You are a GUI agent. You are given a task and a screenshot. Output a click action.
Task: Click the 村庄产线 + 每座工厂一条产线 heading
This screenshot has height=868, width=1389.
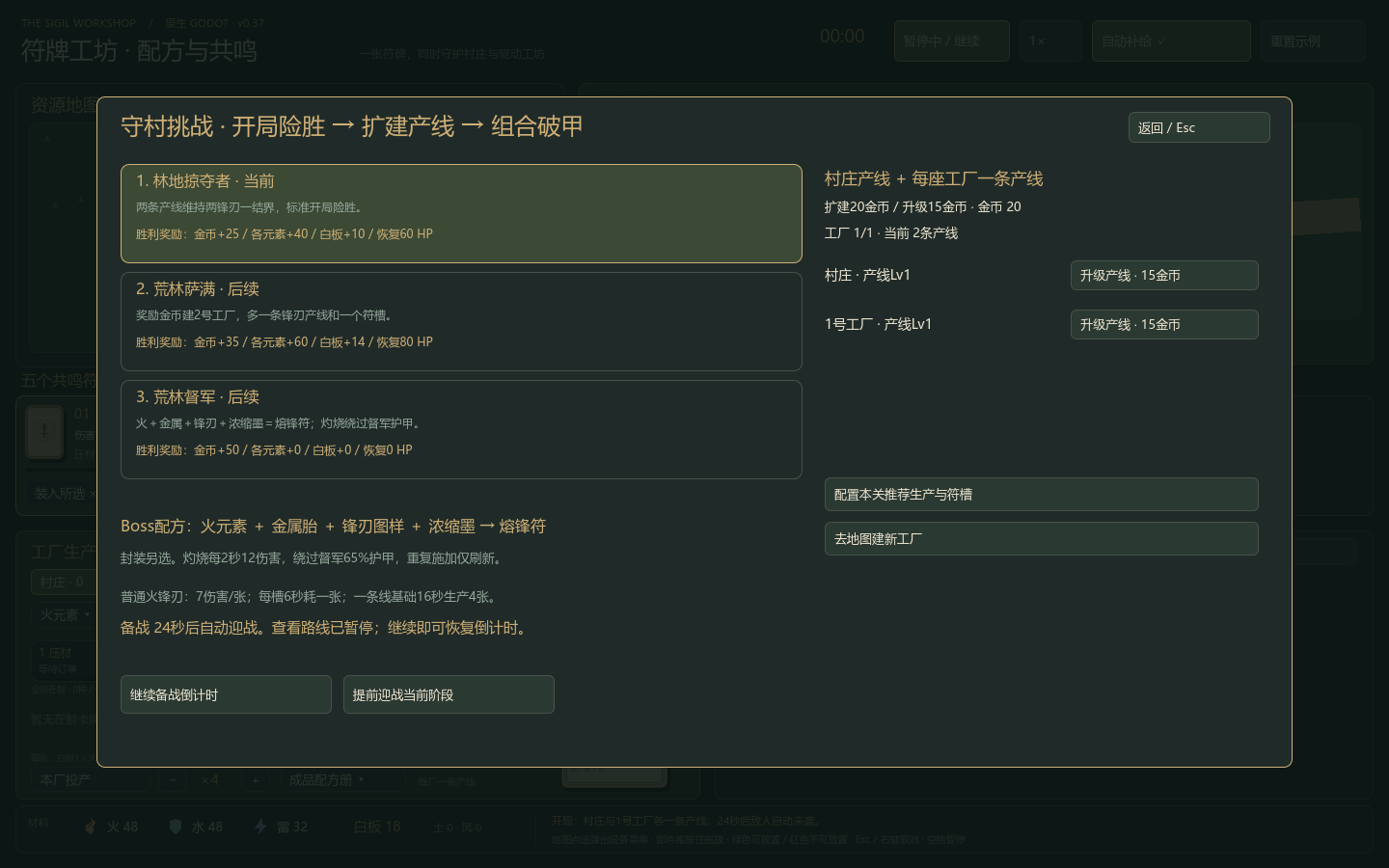click(x=934, y=178)
